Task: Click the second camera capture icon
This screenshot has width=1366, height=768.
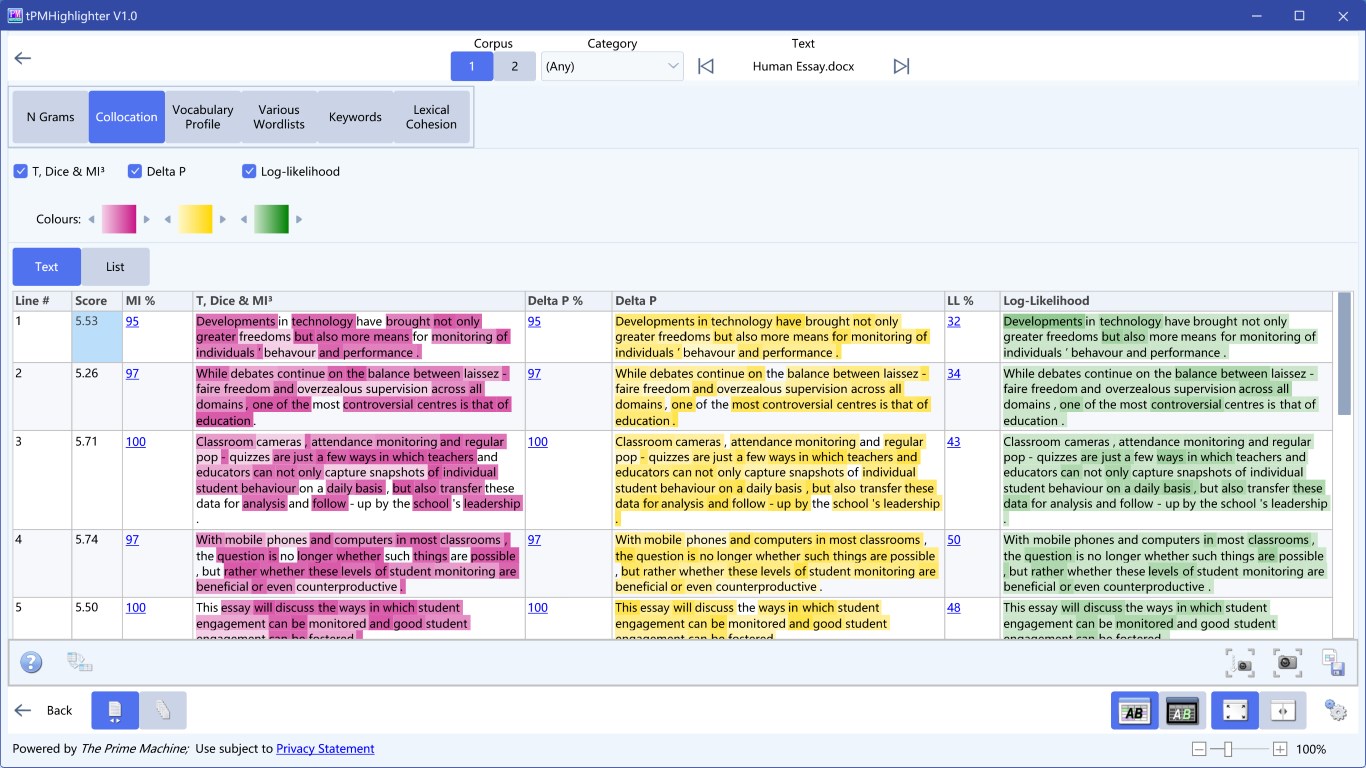Action: pyautogui.click(x=1287, y=662)
